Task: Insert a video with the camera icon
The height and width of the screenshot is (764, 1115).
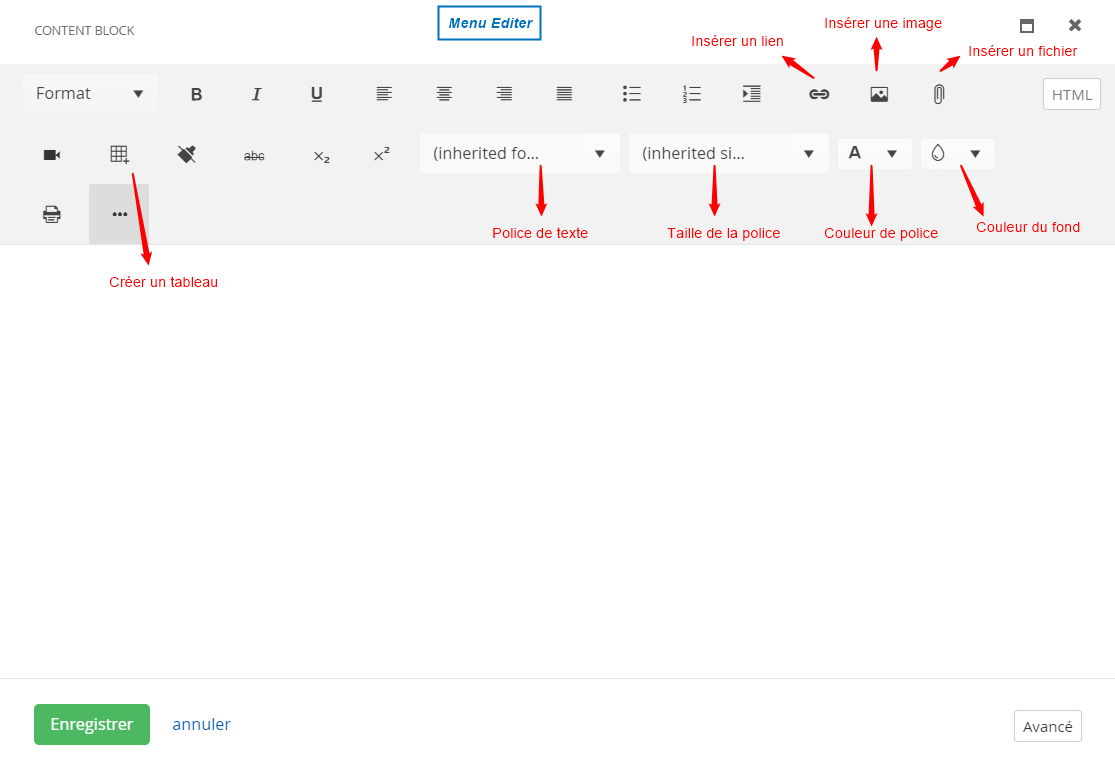Action: click(x=52, y=155)
